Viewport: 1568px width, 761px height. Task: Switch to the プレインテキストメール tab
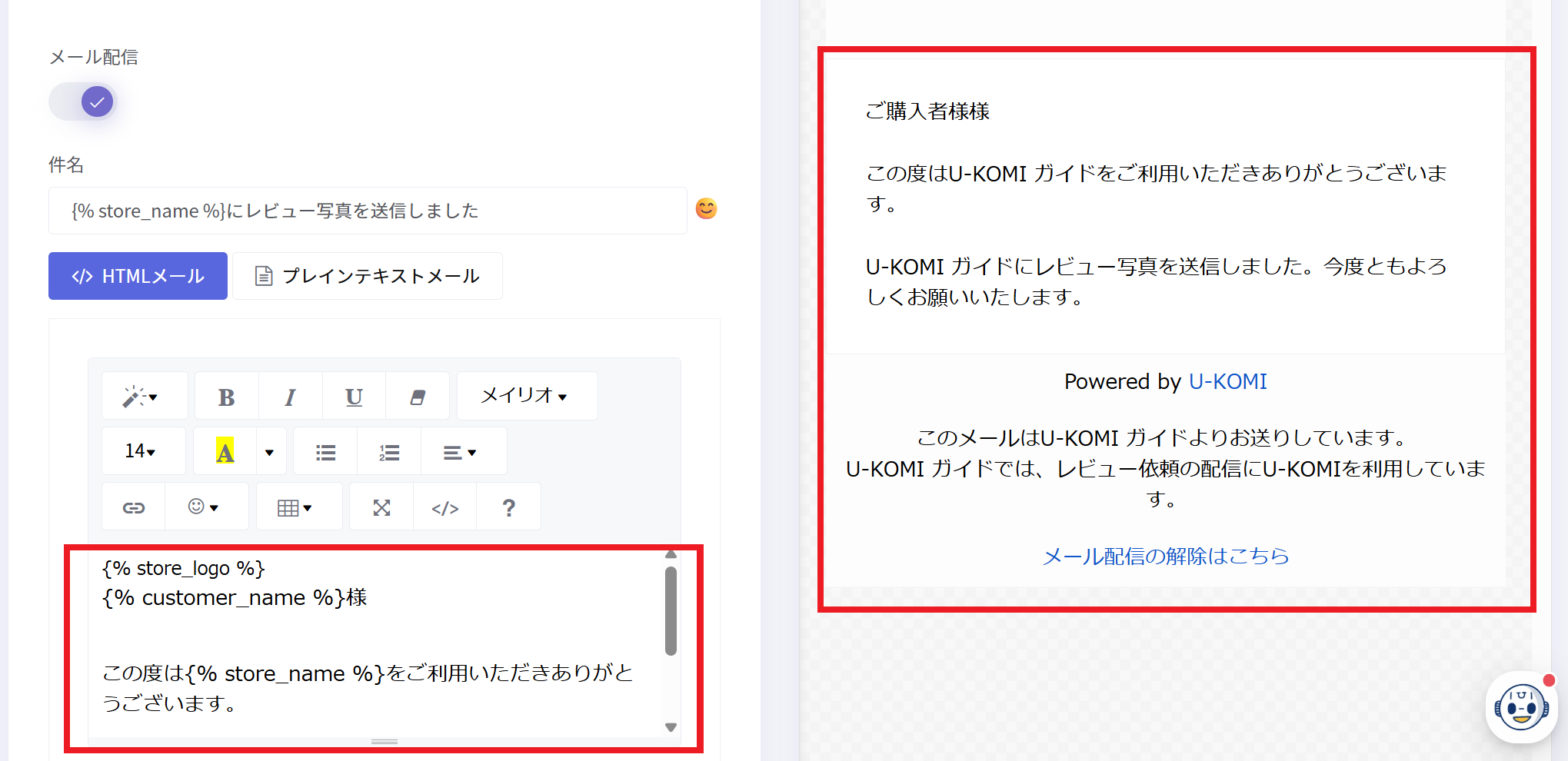[368, 276]
